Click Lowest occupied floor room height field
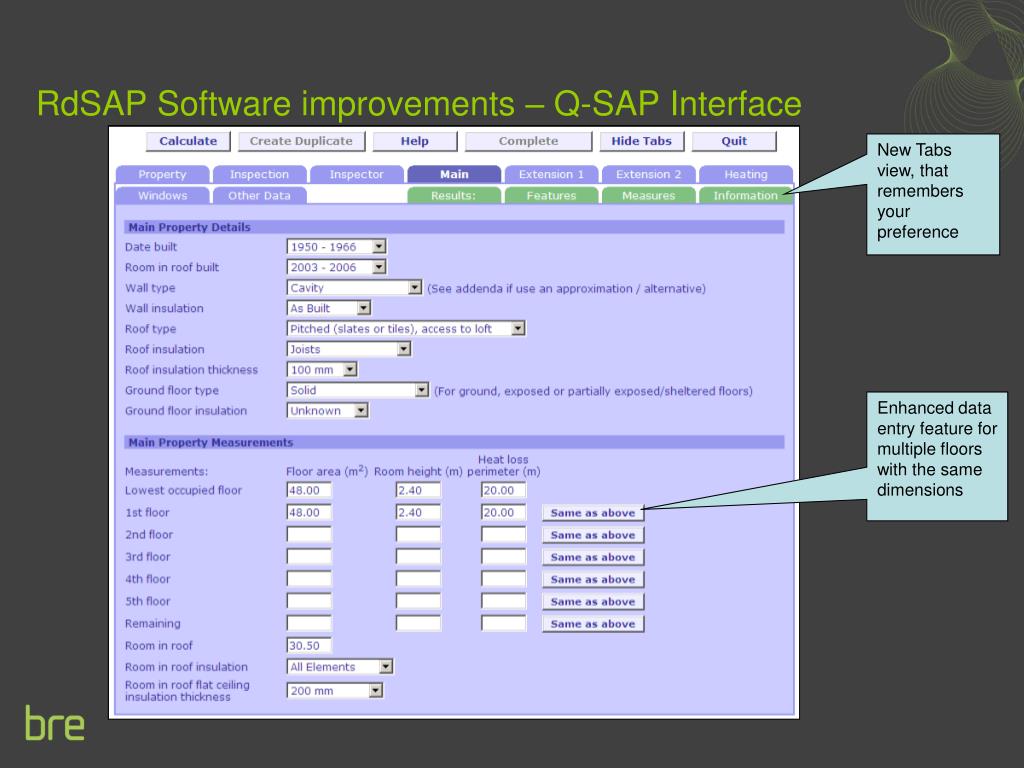 point(419,490)
